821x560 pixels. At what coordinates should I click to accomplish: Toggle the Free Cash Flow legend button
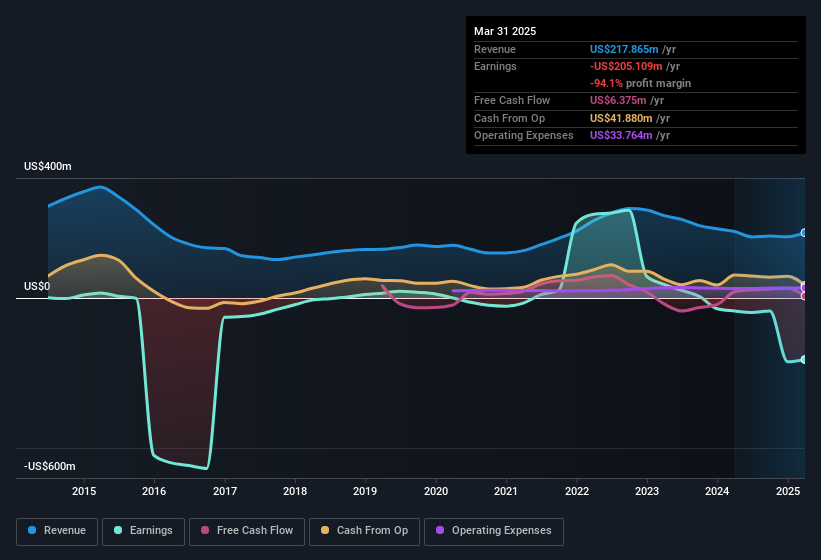click(x=247, y=531)
